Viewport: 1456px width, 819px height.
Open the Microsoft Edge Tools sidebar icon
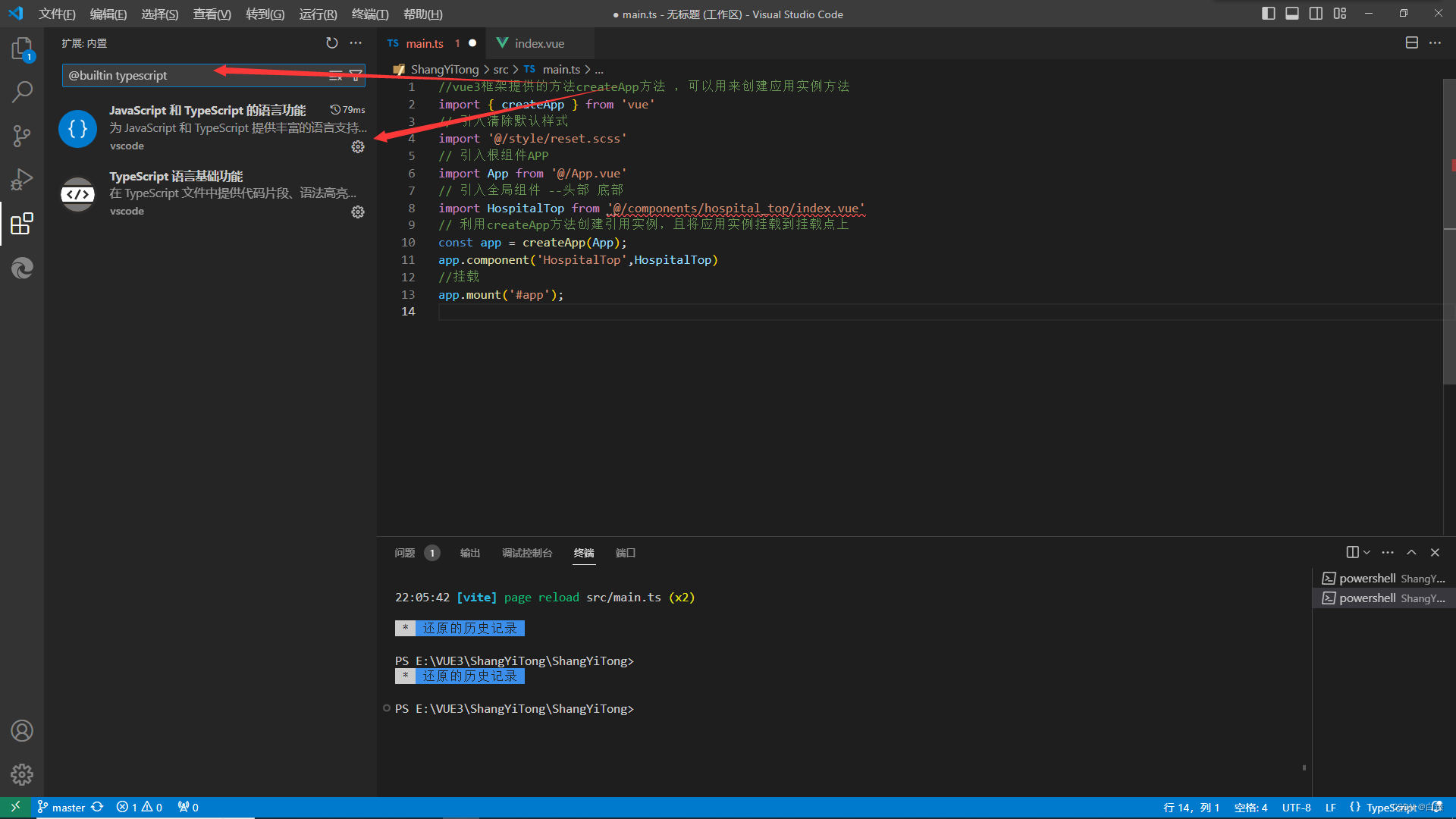click(22, 268)
